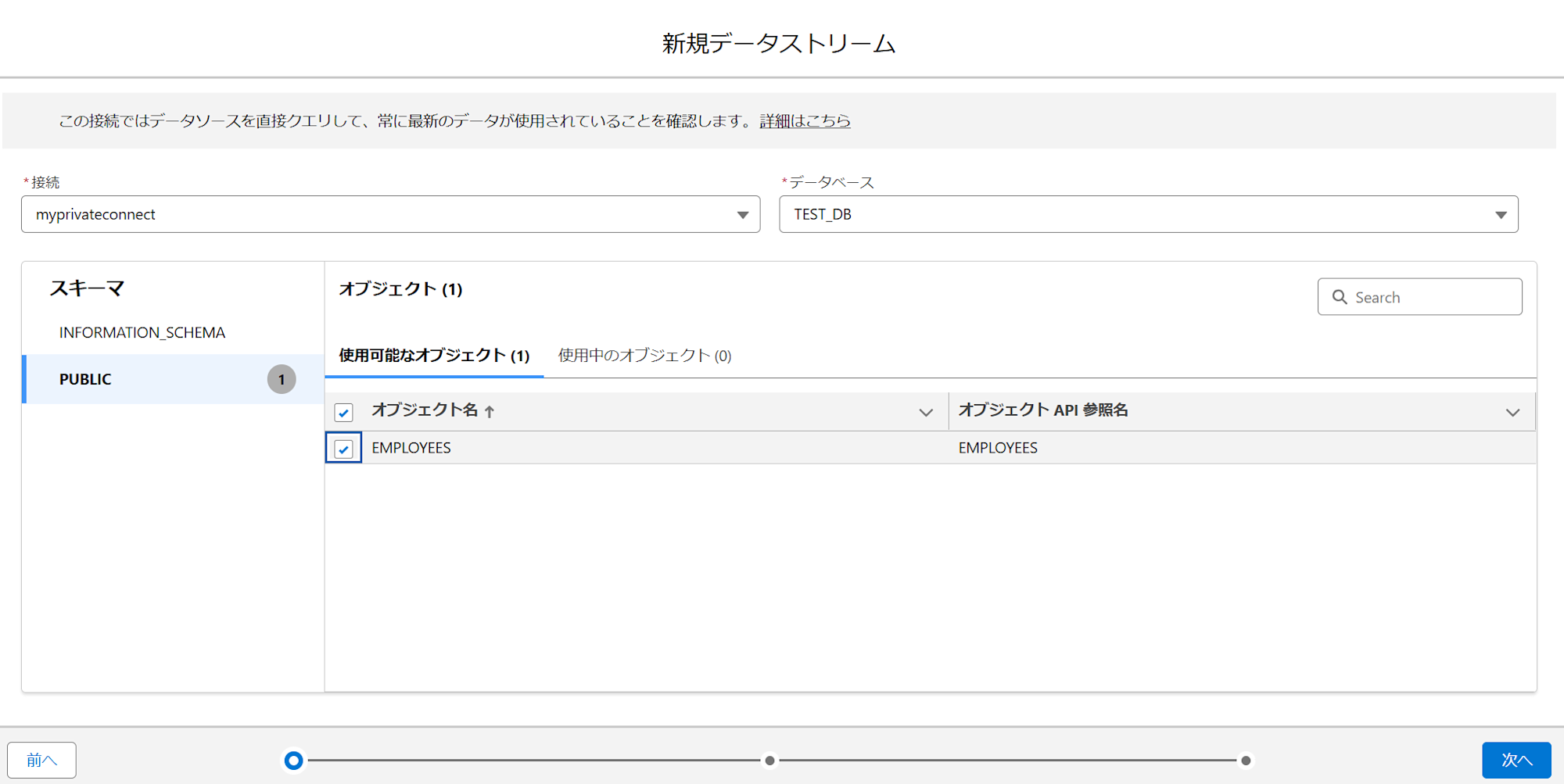The width and height of the screenshot is (1564, 784).
Task: Click the badge count on PUBLIC schema
Action: 282,379
